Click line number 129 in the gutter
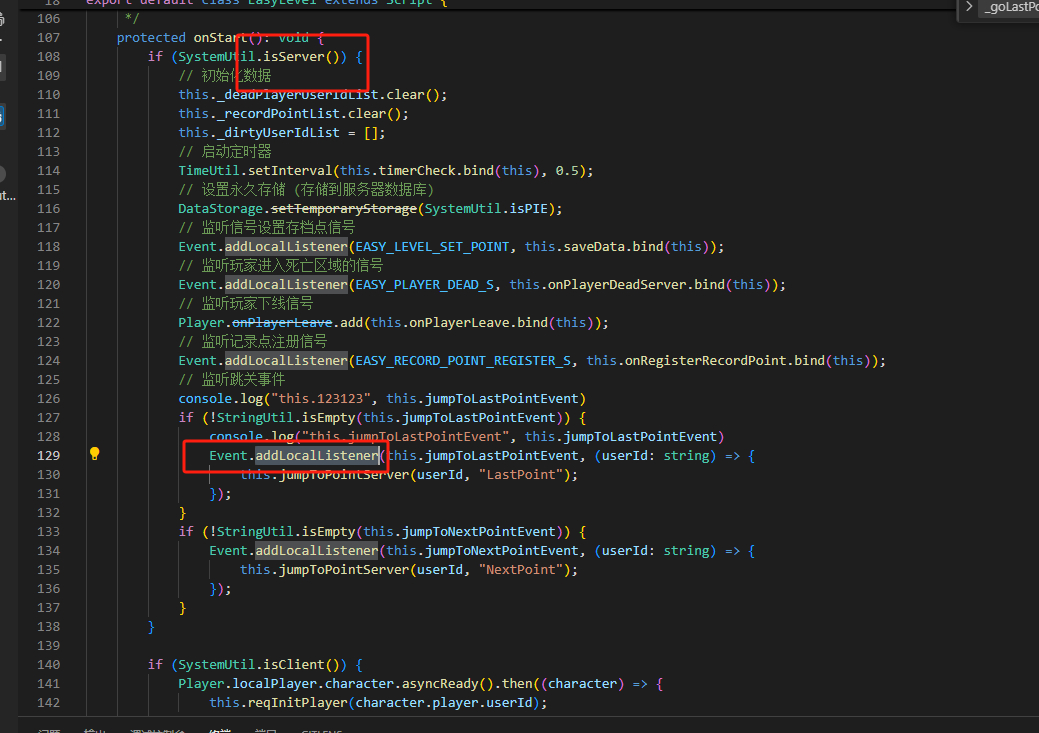Image resolution: width=1039 pixels, height=733 pixels. coord(48,456)
